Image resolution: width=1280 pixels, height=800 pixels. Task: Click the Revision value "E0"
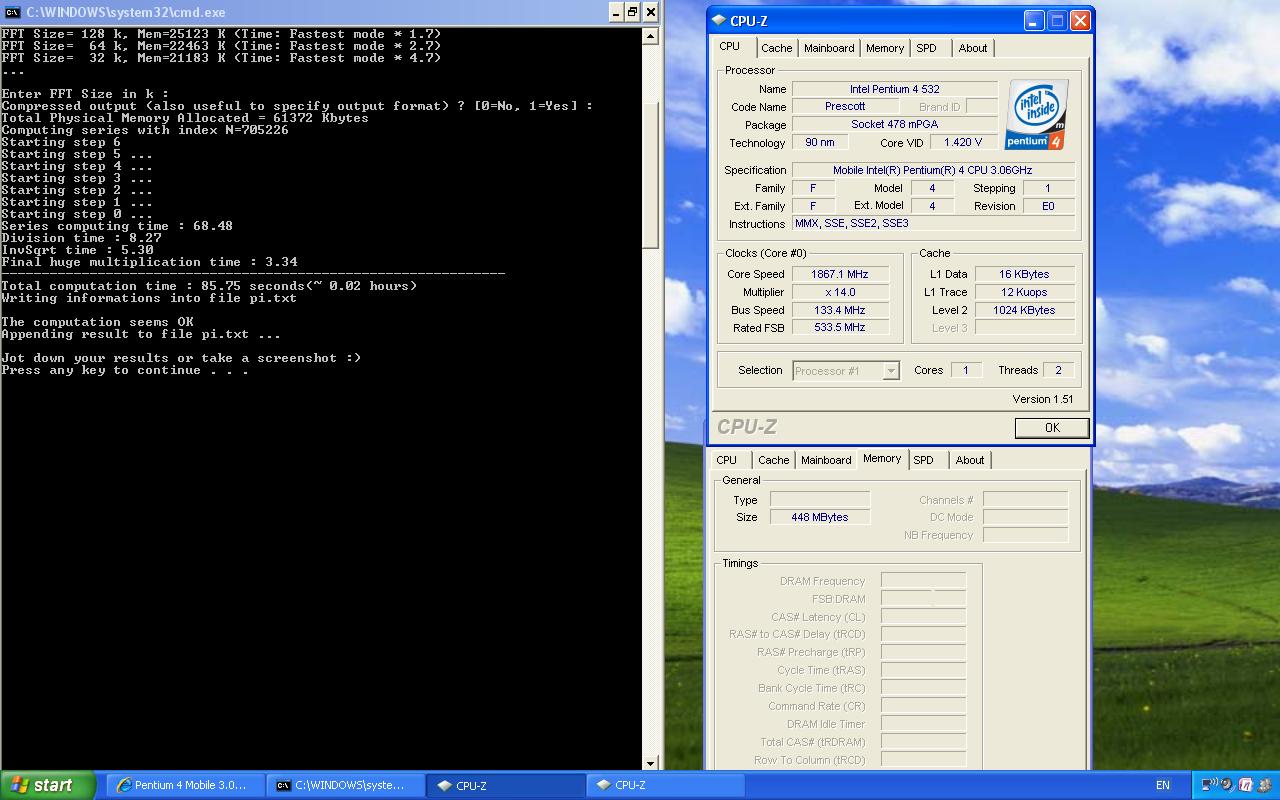tap(1048, 206)
